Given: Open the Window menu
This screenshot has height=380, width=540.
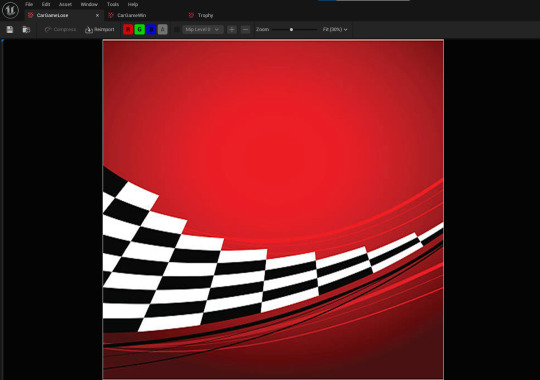Looking at the screenshot, I should 89,4.
